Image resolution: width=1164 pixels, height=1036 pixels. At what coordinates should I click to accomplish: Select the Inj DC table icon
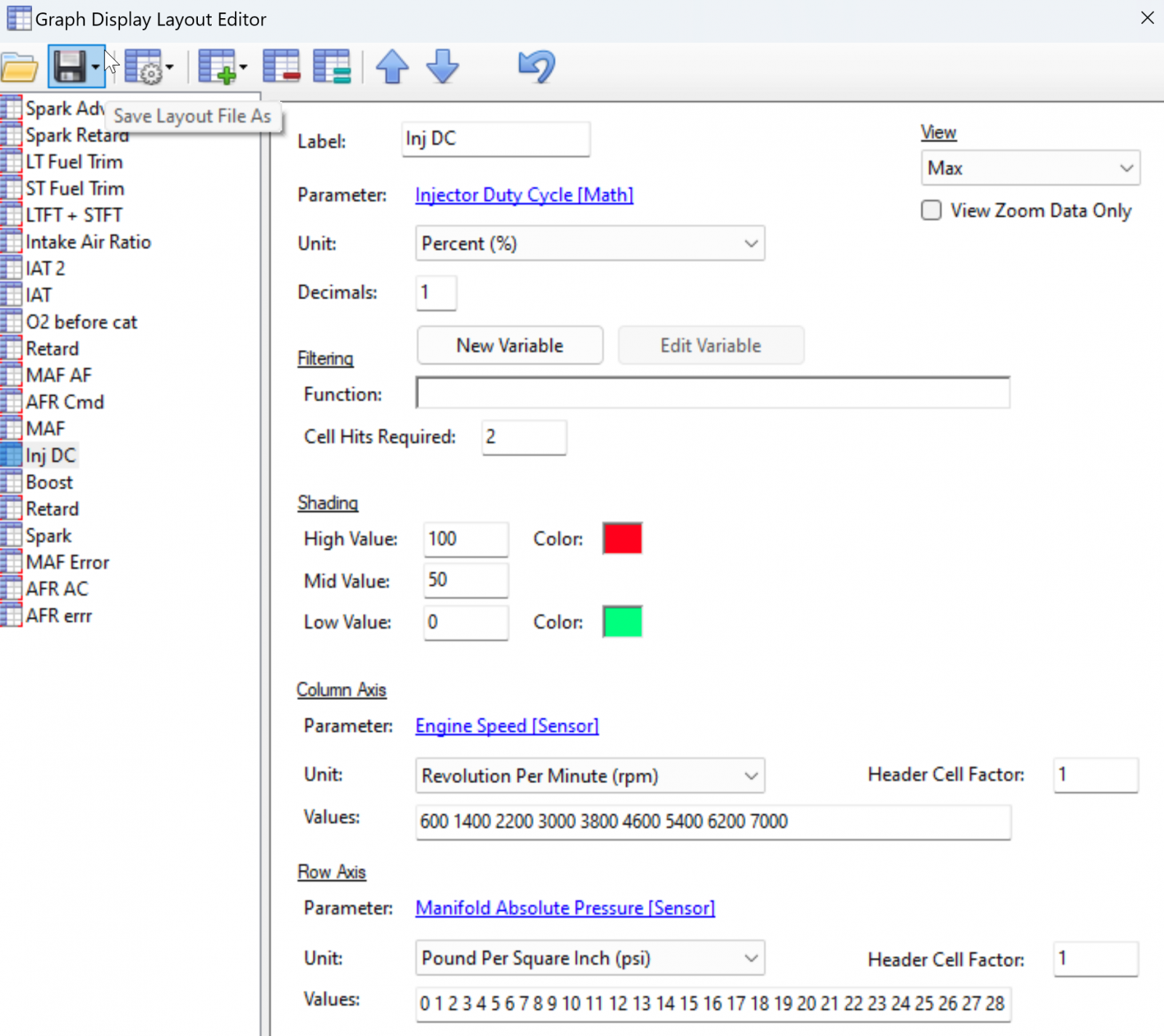(11, 455)
